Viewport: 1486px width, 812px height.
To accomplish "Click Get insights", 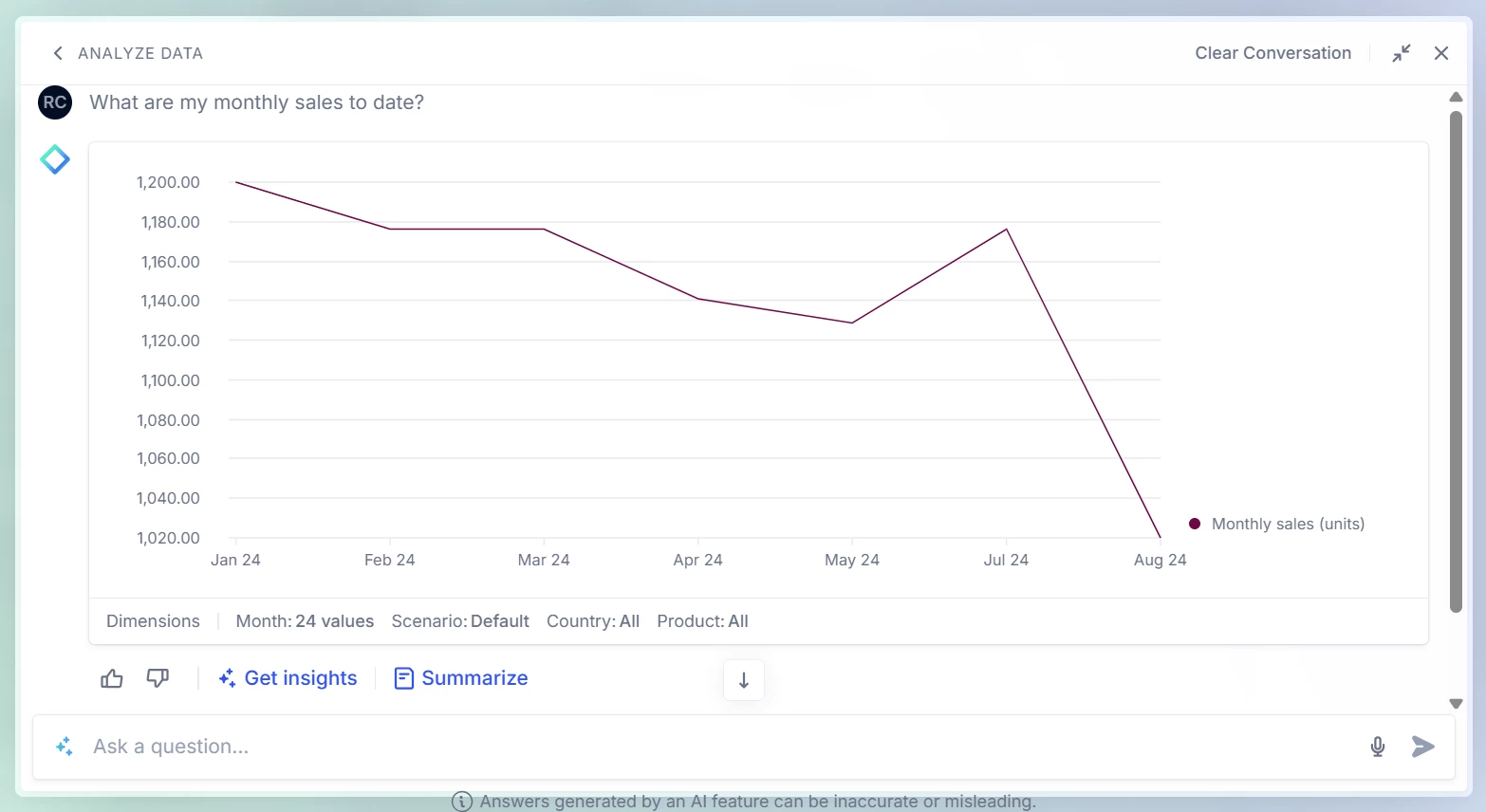I will [x=301, y=678].
